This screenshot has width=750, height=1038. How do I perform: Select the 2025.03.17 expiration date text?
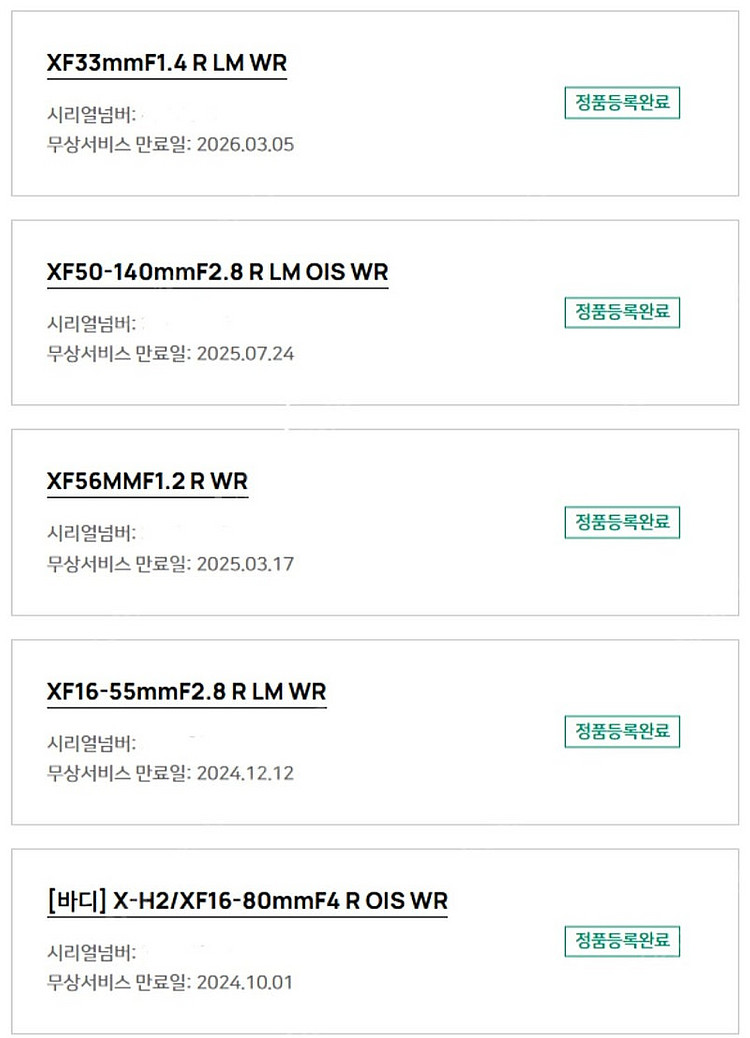coord(245,564)
